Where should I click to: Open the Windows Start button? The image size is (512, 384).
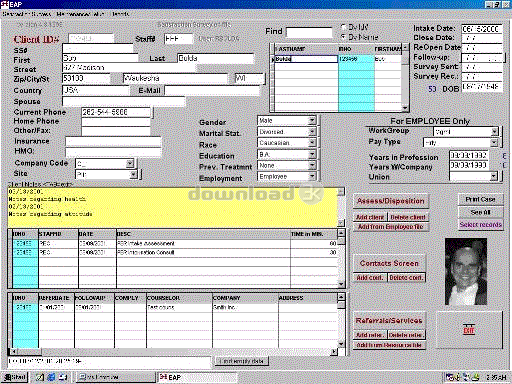click(15, 377)
